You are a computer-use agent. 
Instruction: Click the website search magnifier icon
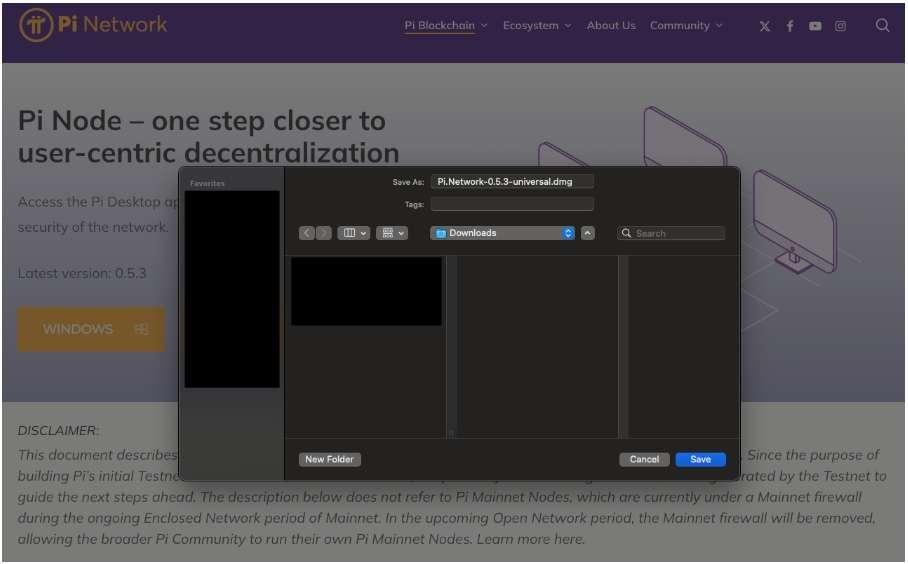click(x=882, y=26)
